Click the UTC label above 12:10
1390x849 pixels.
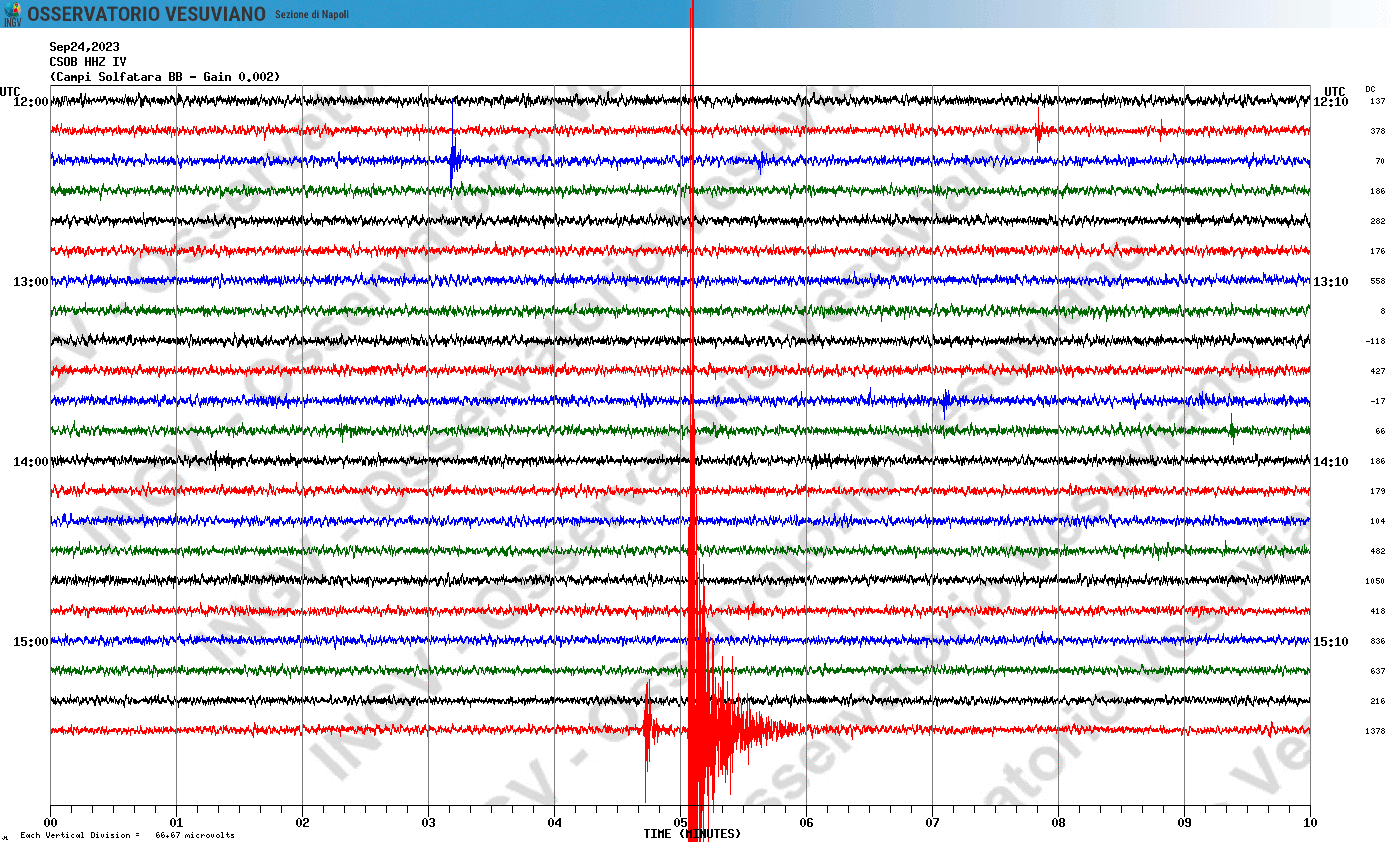1335,91
